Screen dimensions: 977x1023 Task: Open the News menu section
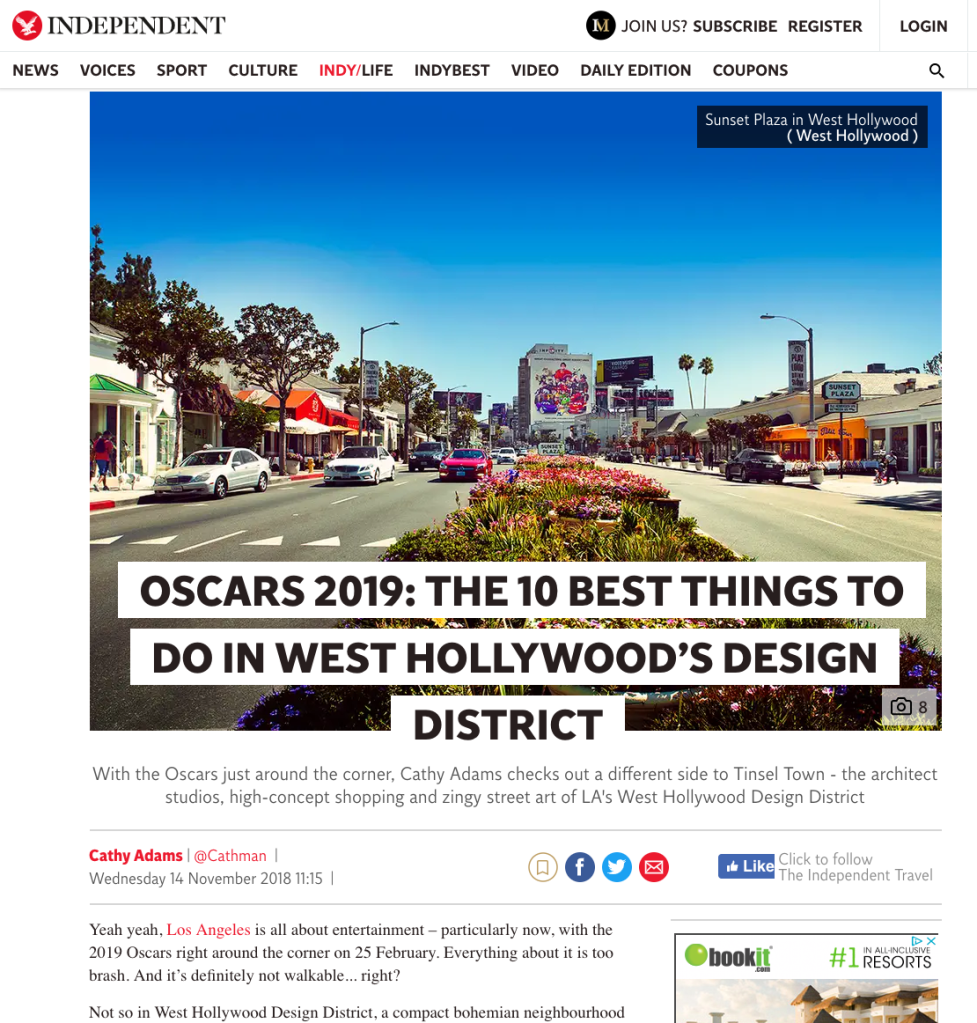[x=35, y=70]
